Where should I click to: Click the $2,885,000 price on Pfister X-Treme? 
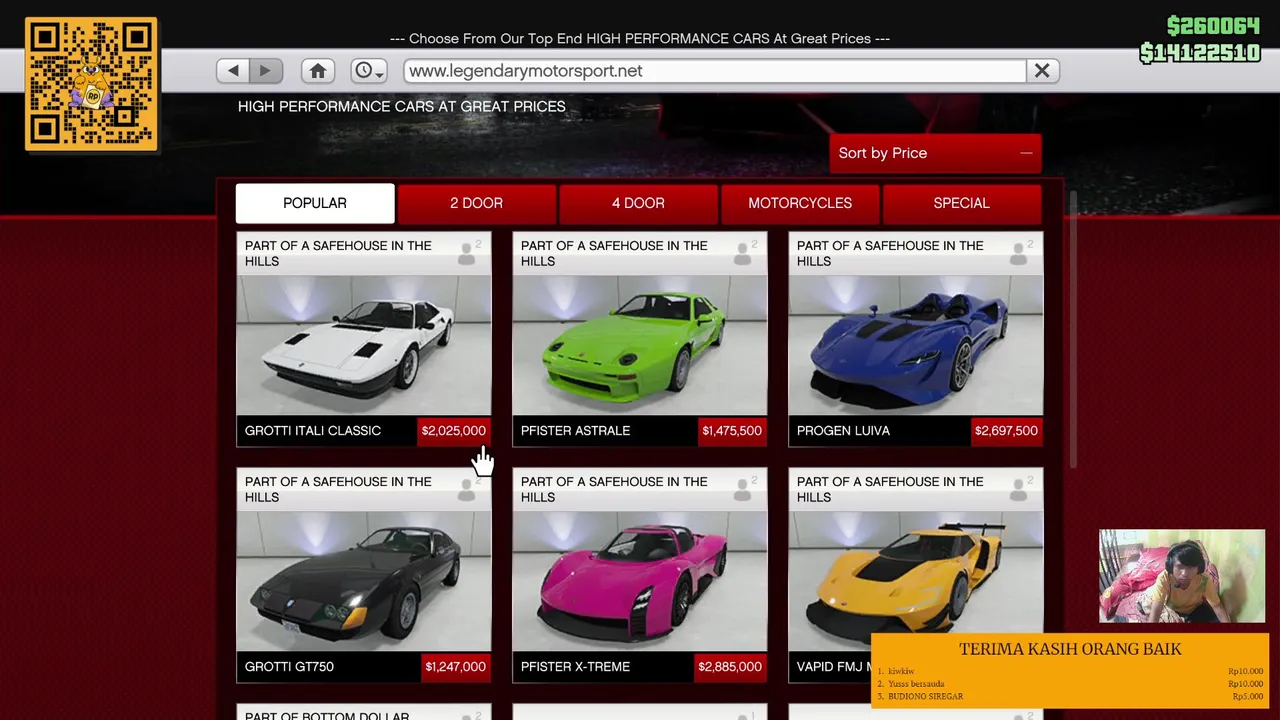(730, 667)
